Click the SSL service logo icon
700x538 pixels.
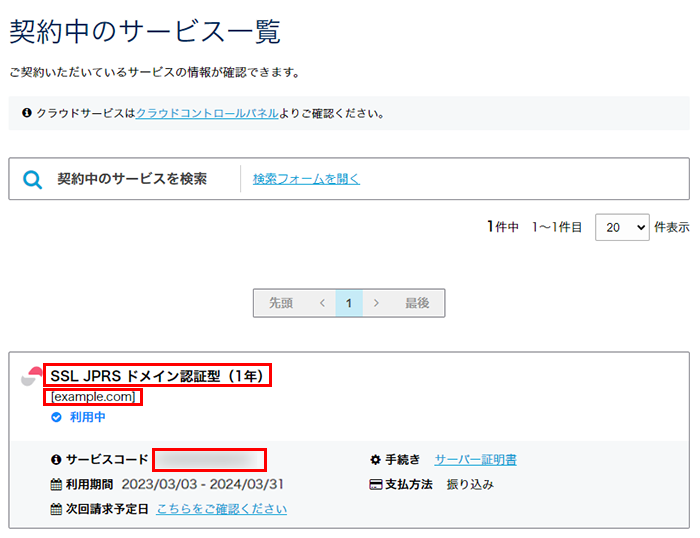coord(32,377)
